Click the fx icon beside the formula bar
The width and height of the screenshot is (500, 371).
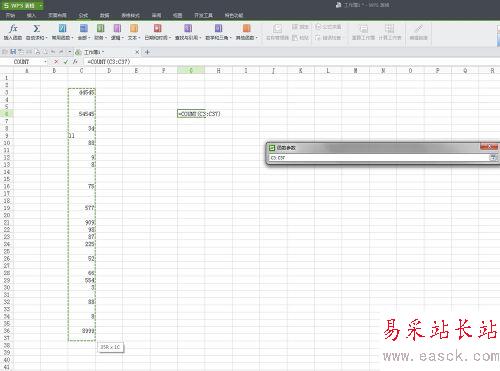[75, 62]
